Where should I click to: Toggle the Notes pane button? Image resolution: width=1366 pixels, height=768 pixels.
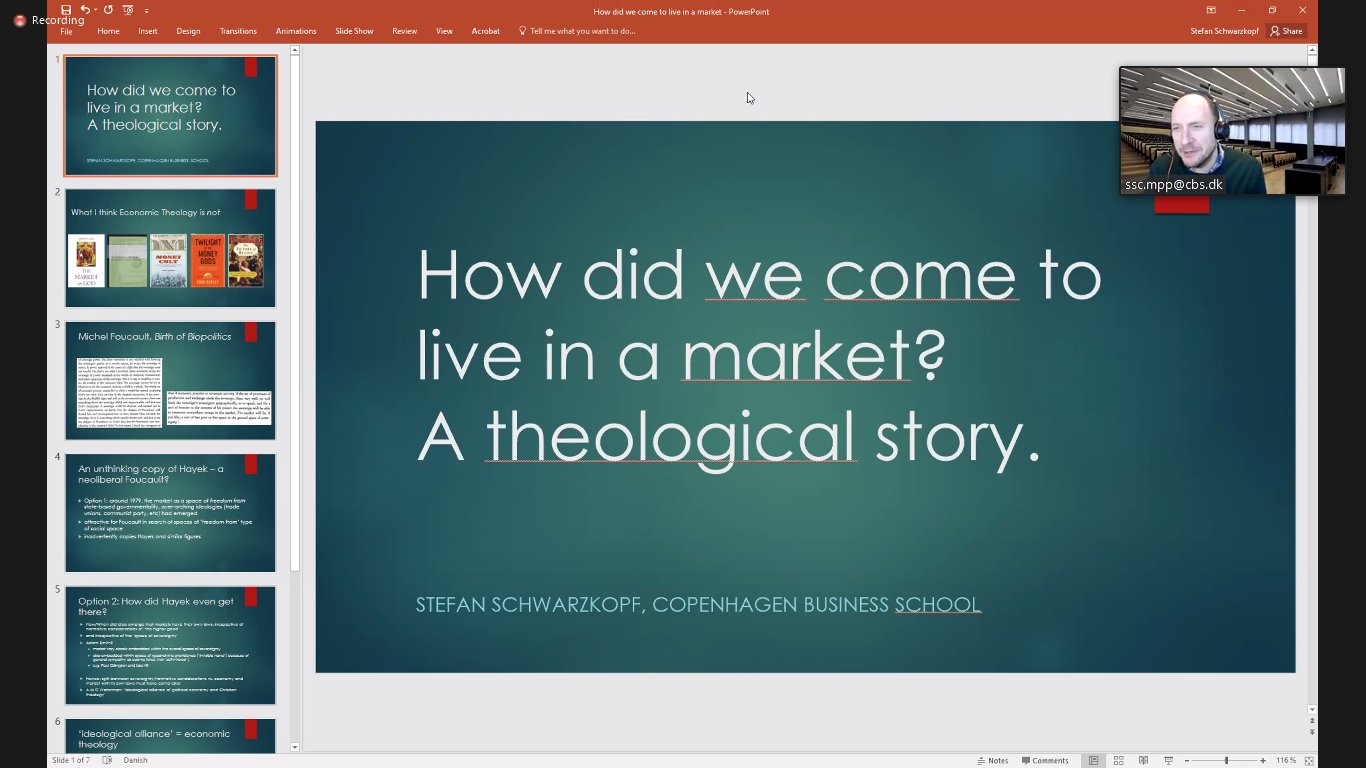[x=992, y=761]
